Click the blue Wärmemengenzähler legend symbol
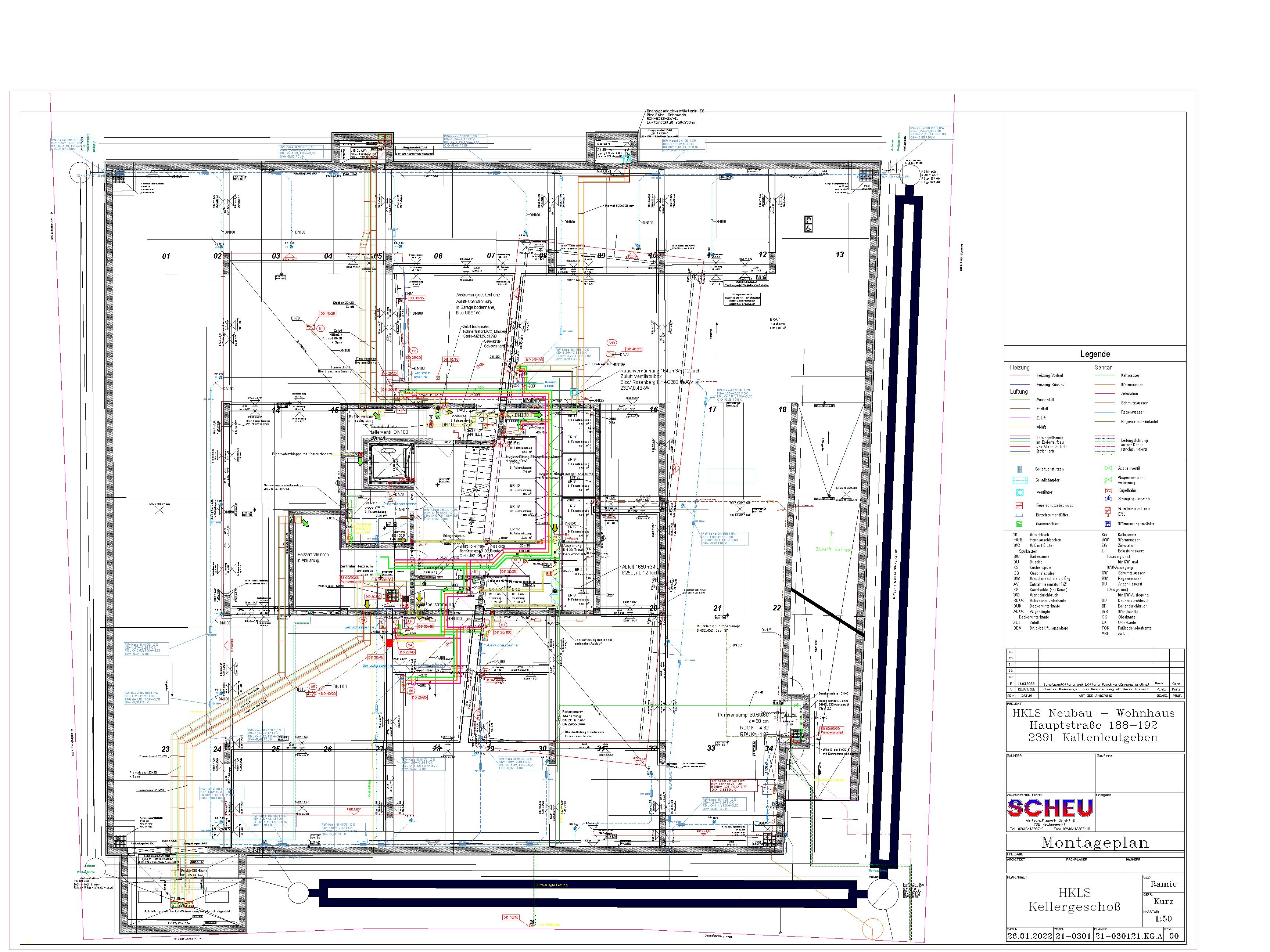This screenshot has width=1270, height=952. (x=1108, y=523)
